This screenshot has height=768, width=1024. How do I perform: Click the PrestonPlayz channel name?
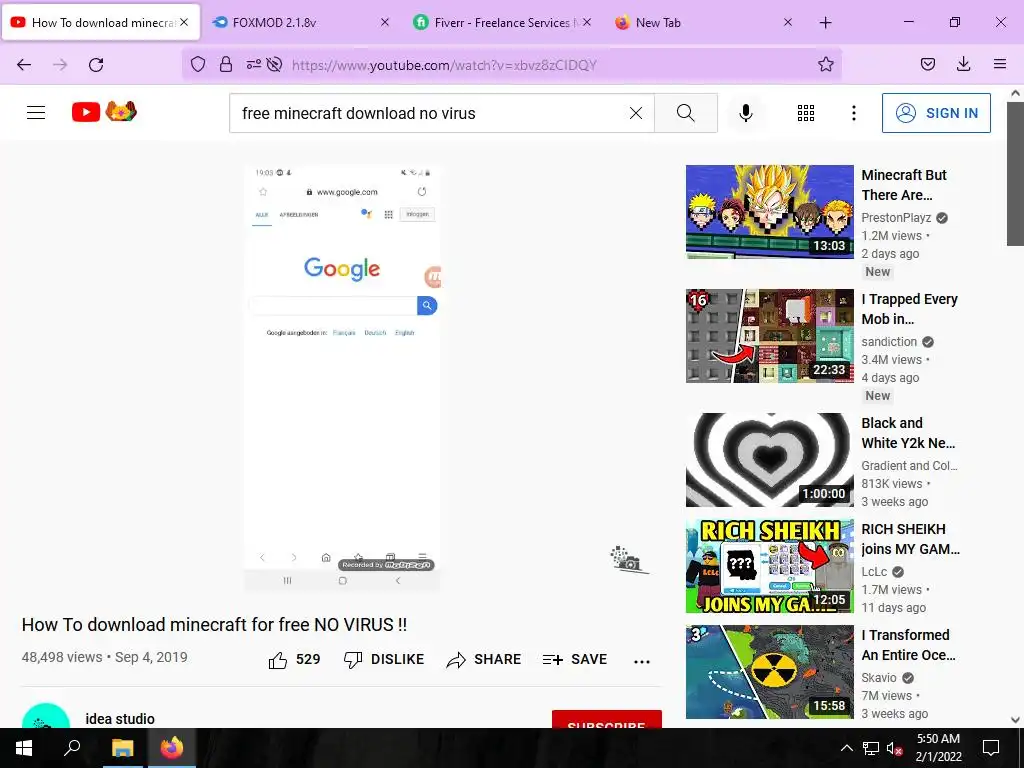click(x=896, y=217)
